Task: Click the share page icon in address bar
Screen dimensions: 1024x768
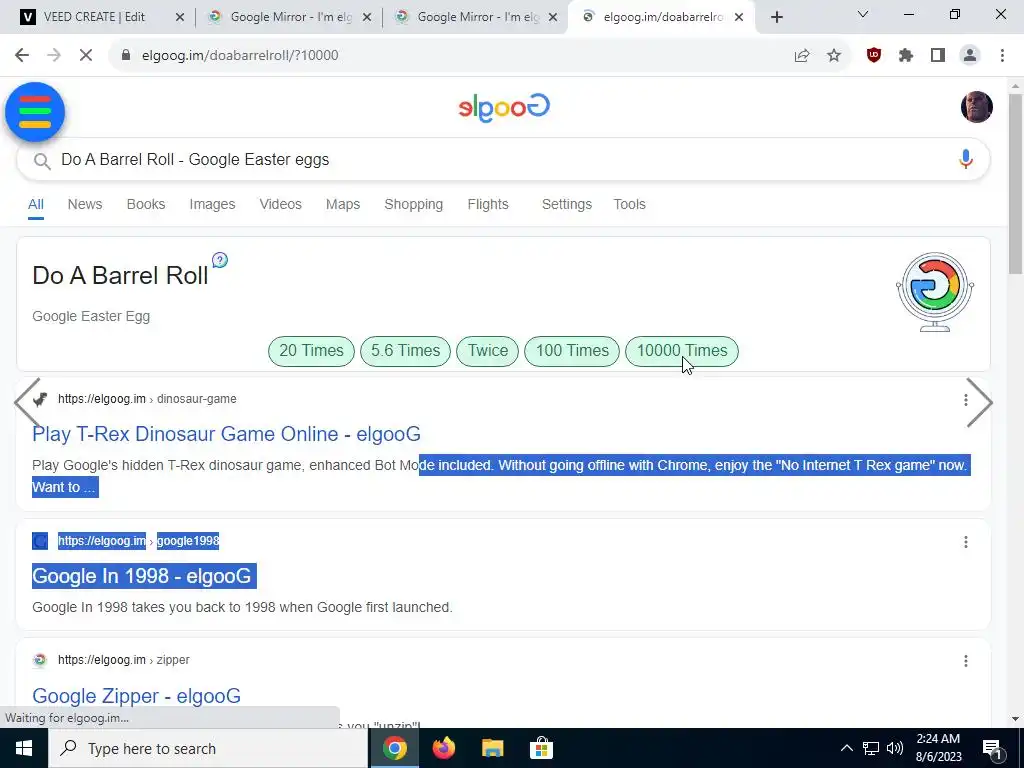Action: tap(802, 56)
